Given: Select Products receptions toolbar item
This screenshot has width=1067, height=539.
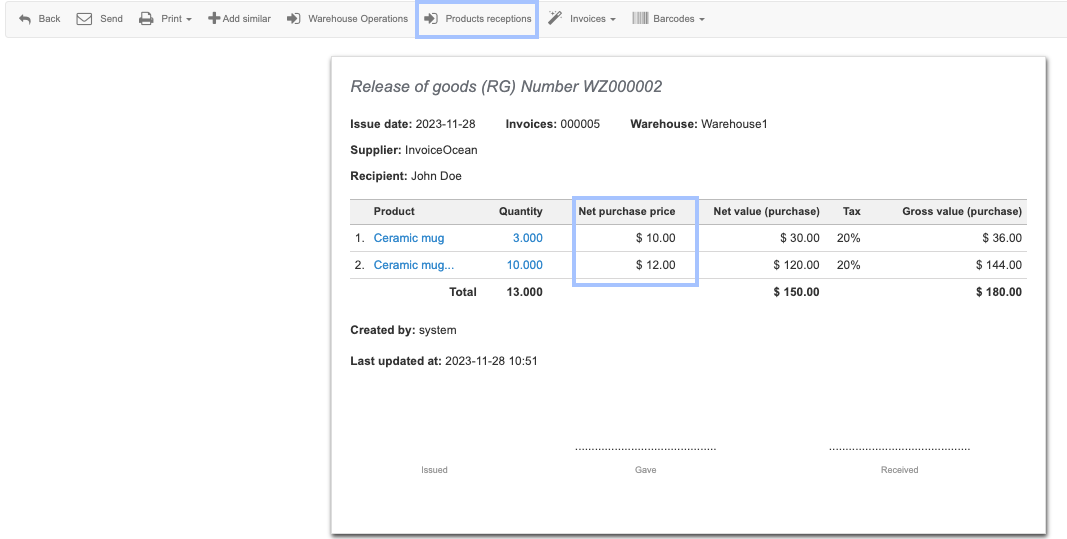Looking at the screenshot, I should click(x=488, y=19).
